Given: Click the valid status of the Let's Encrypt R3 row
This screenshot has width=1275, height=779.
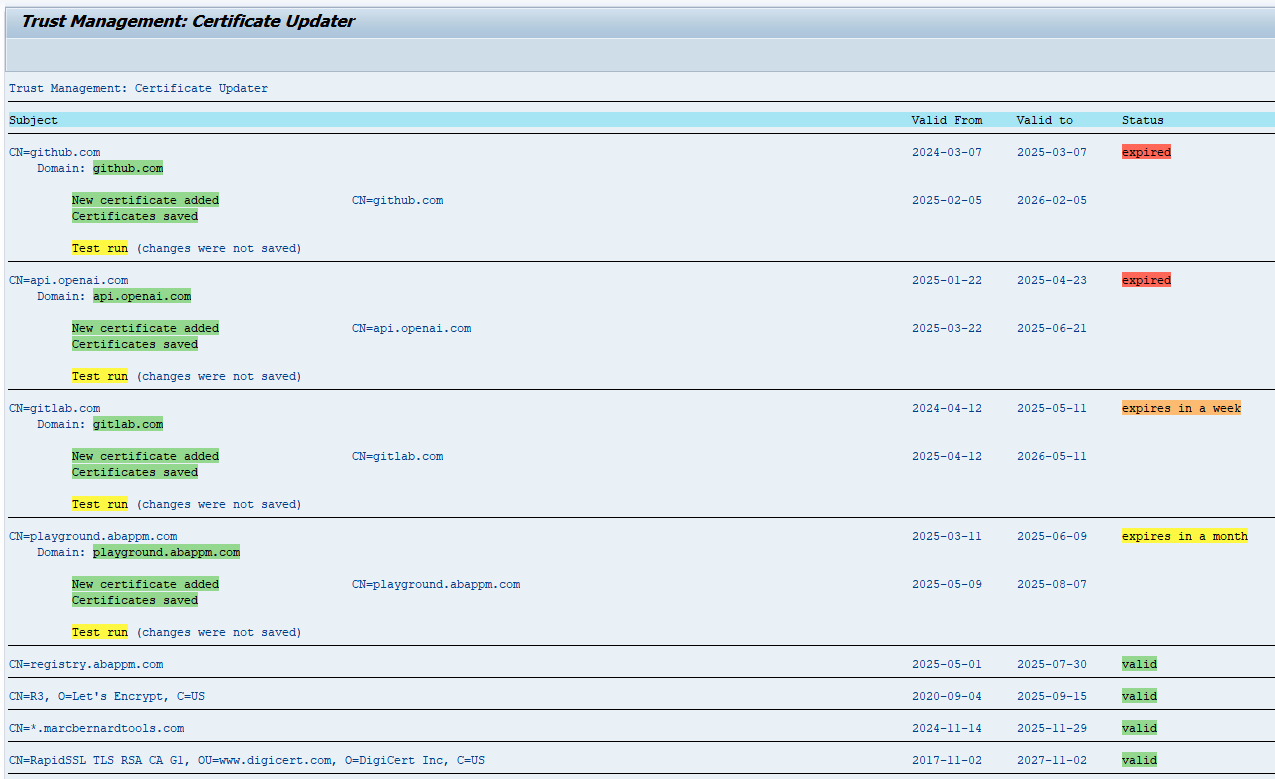Looking at the screenshot, I should coord(1139,696).
